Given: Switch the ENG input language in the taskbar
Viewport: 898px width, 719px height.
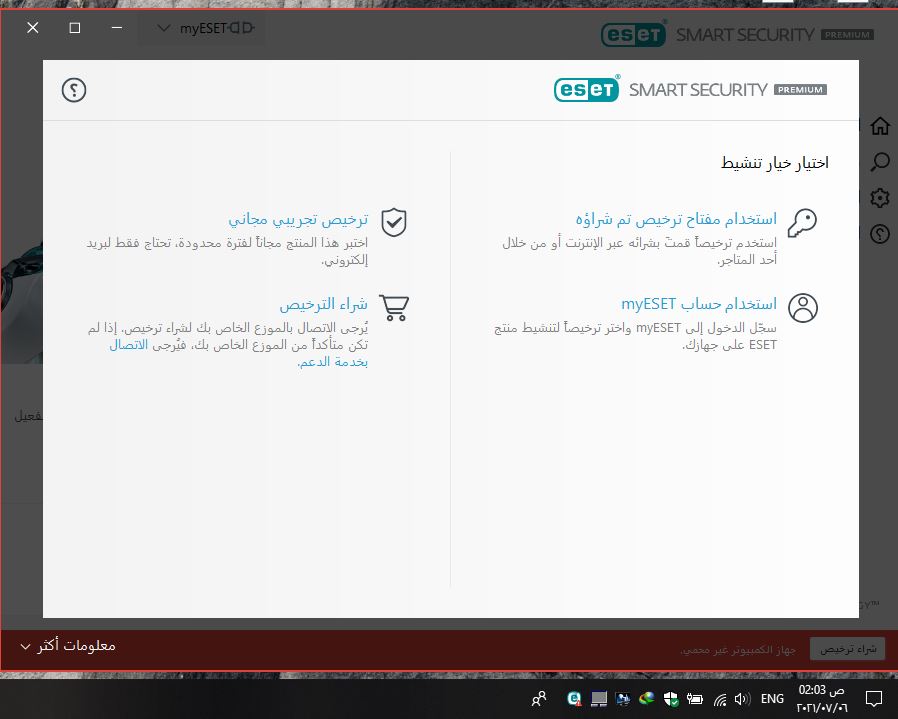Looking at the screenshot, I should (x=772, y=698).
